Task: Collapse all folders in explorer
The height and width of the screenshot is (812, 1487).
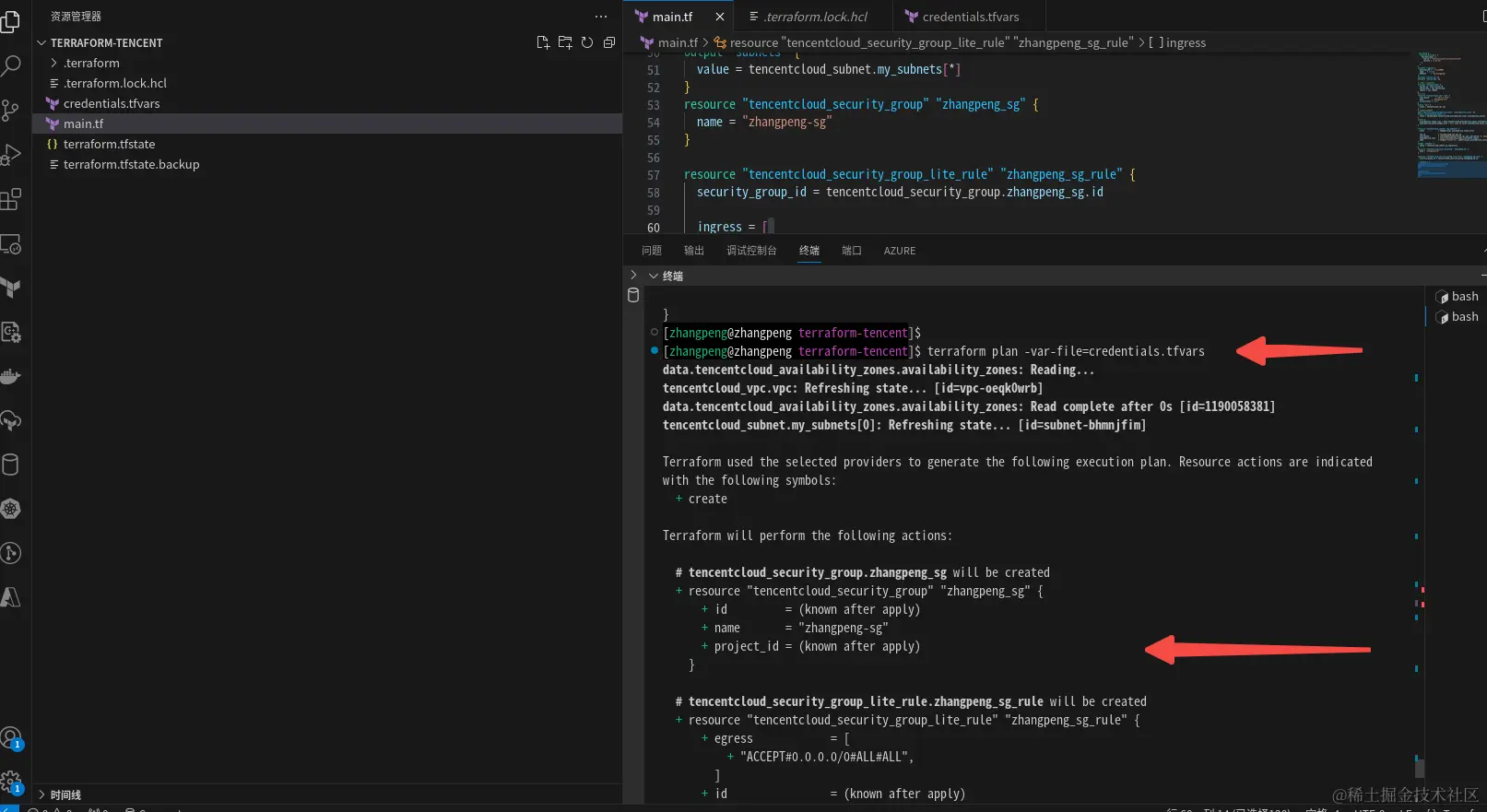Action: (x=609, y=42)
